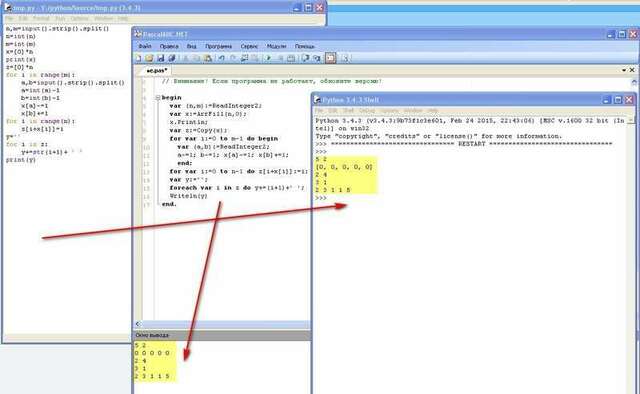This screenshot has height=394, width=640.
Task: Click the Python shell vertical scrollbar up arrow
Action: (x=631, y=120)
